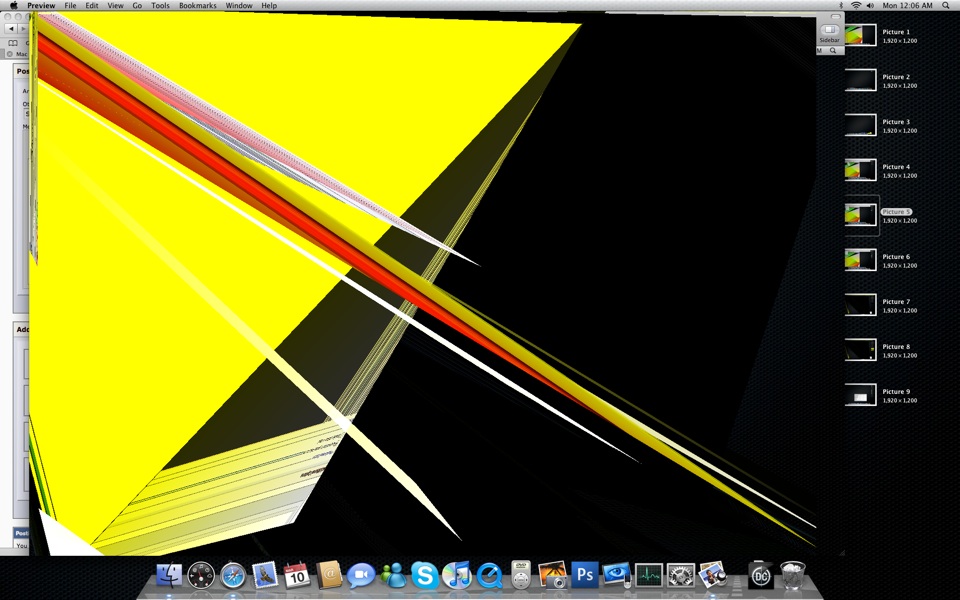The height and width of the screenshot is (600, 960).
Task: Open Activity Monitor in the Dock
Action: tap(648, 576)
